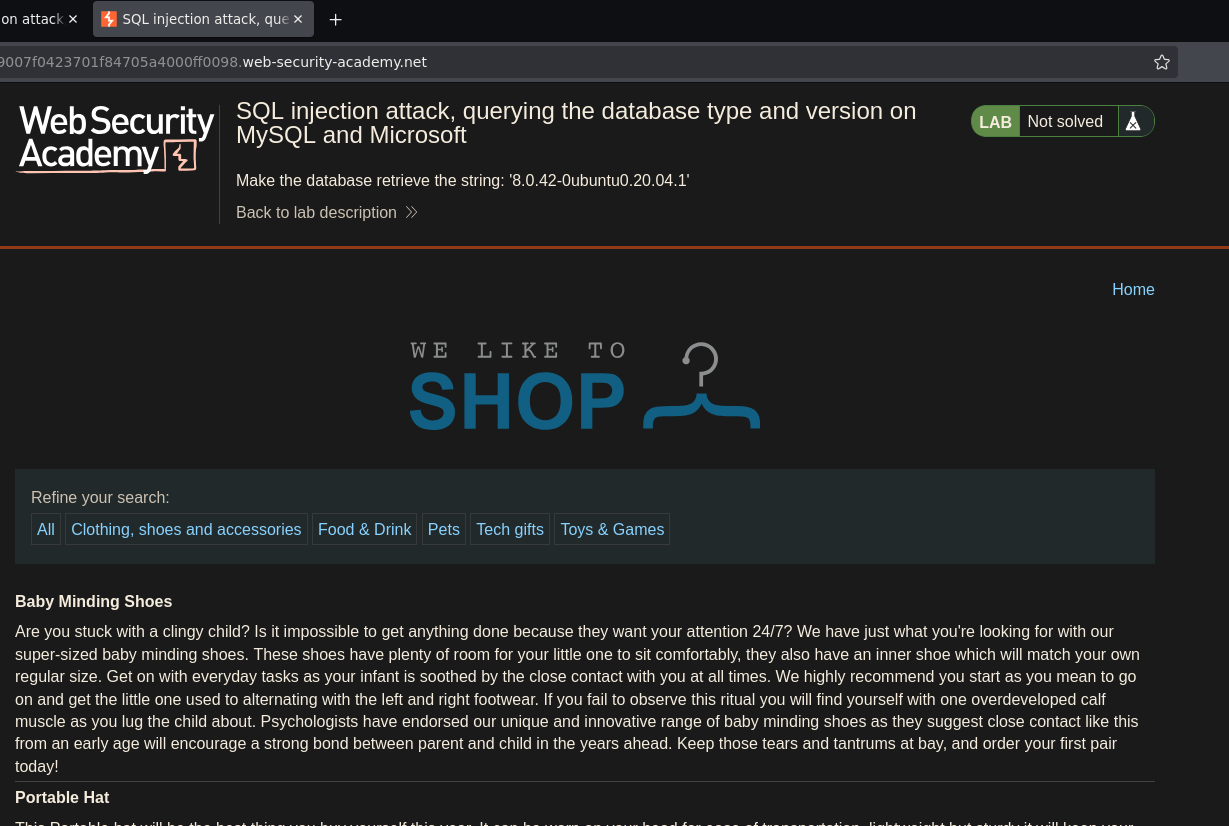The width and height of the screenshot is (1229, 826).
Task: Filter by Food & Drink category
Action: [365, 529]
